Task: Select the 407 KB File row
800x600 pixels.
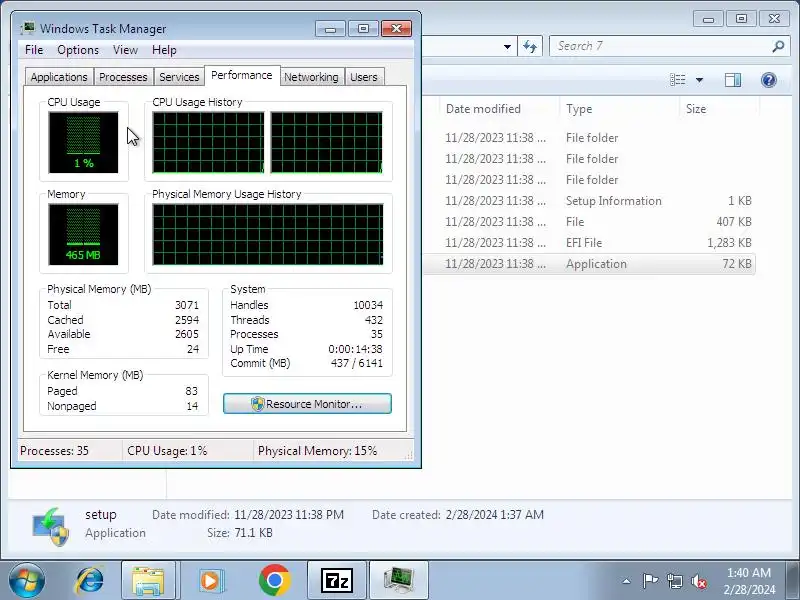Action: [589, 222]
